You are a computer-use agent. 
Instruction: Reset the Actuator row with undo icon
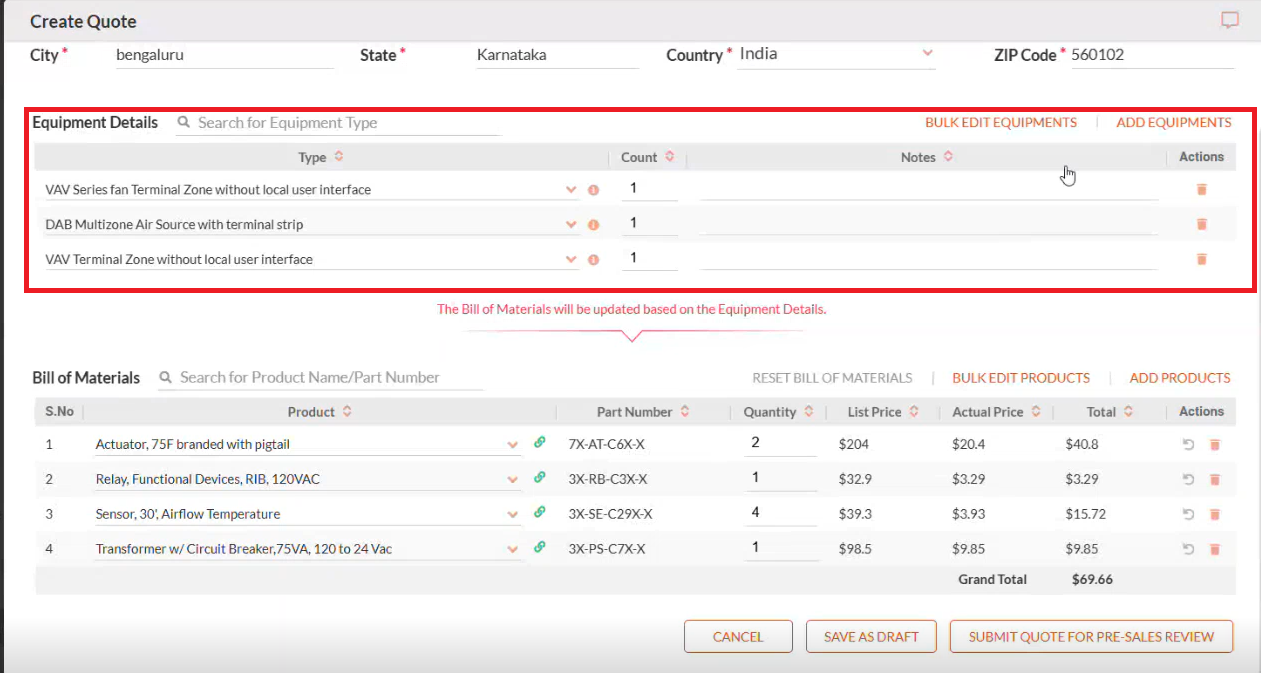(1189, 444)
